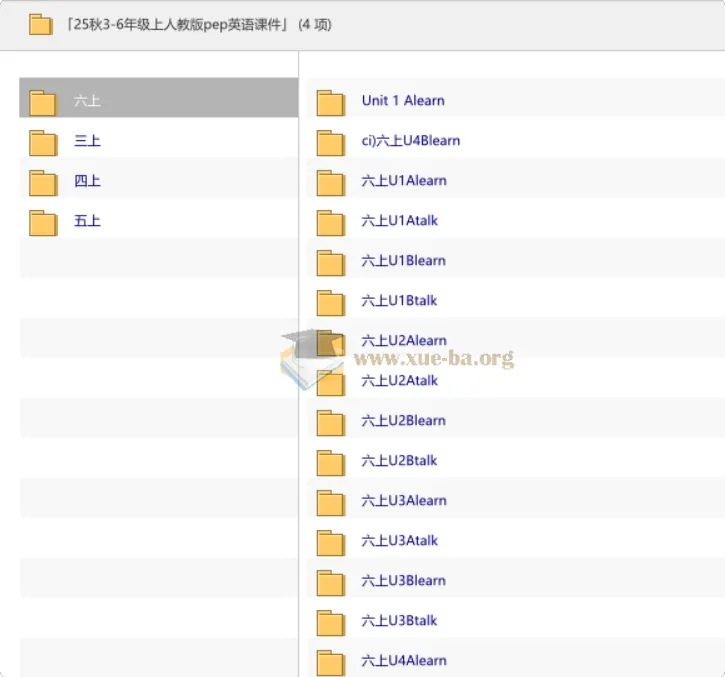The width and height of the screenshot is (725, 677).
Task: Click folder icon next to ci)六上U4Blearn
Action: click(331, 143)
